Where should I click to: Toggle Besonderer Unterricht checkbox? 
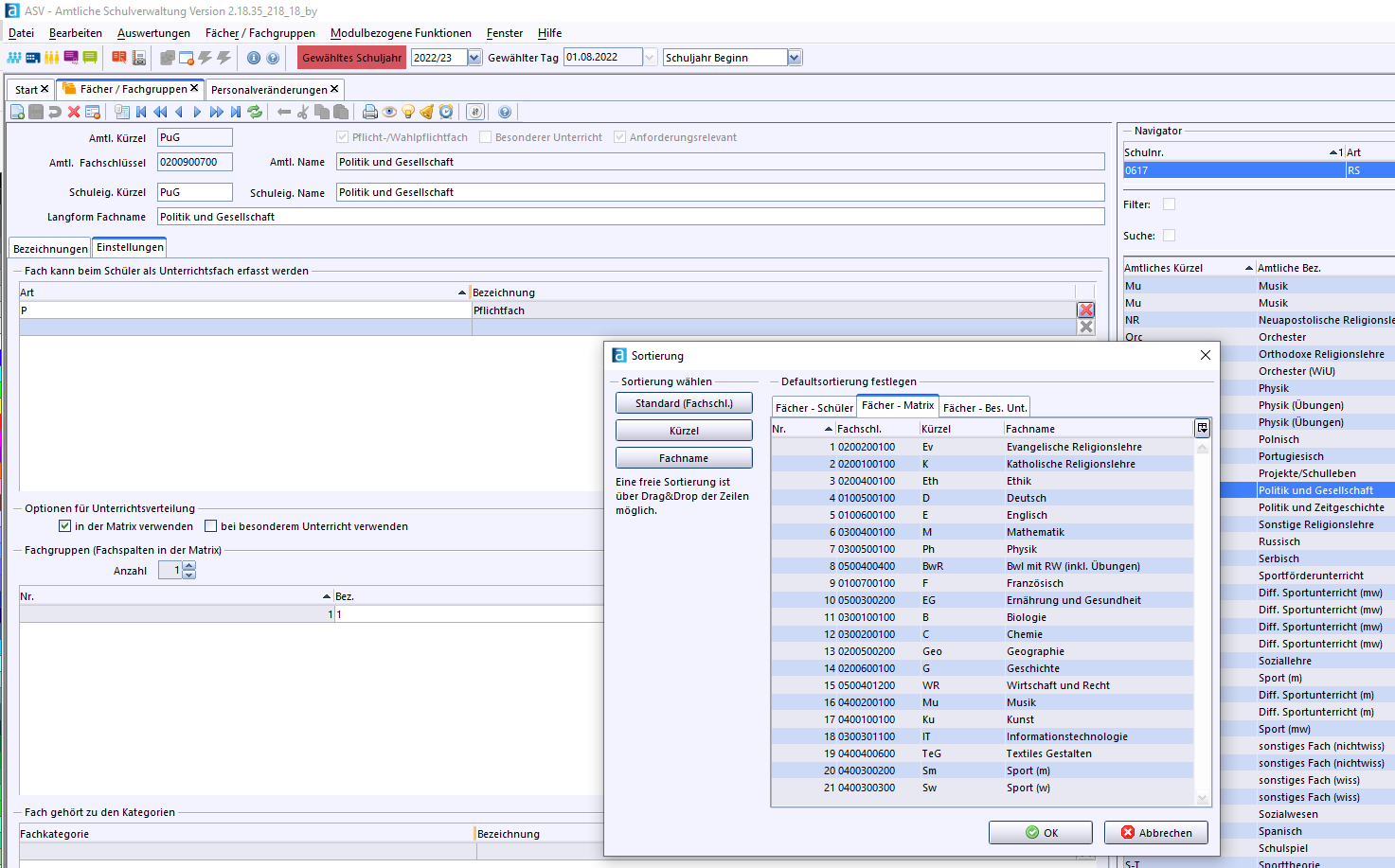[485, 137]
